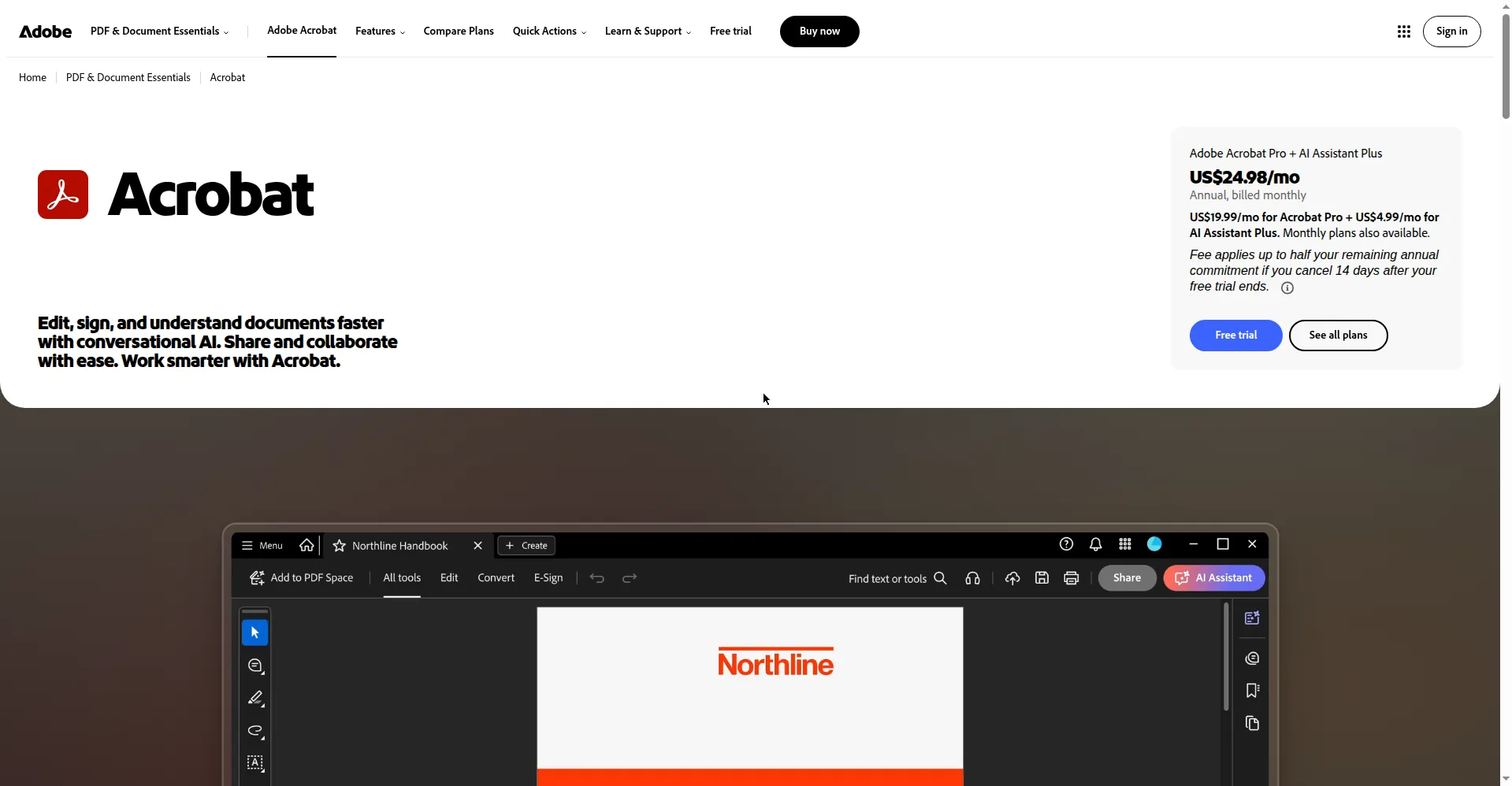Select the Adobe Acrobat nav tab

302,31
